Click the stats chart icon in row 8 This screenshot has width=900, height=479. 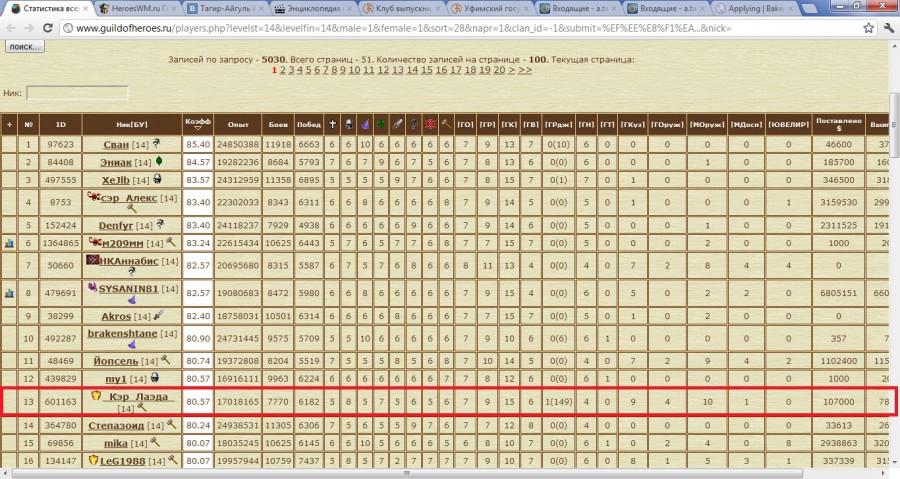pyautogui.click(x=9, y=293)
